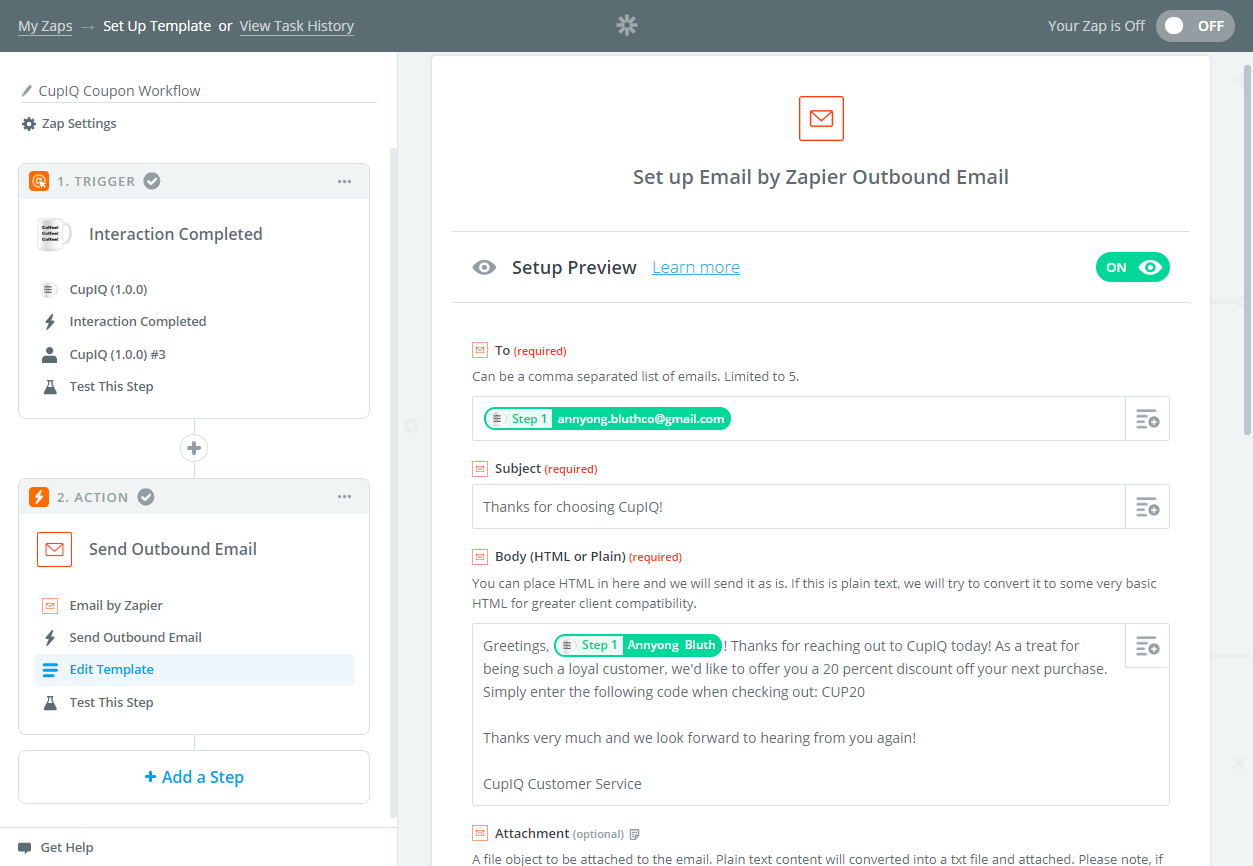The width and height of the screenshot is (1253, 866).
Task: Click the envelope icon beside Subject label
Action: pos(479,468)
